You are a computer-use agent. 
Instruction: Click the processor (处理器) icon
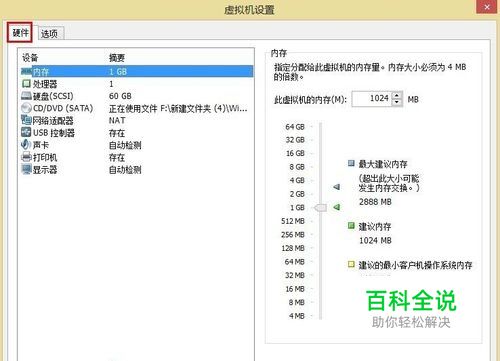pyautogui.click(x=26, y=83)
